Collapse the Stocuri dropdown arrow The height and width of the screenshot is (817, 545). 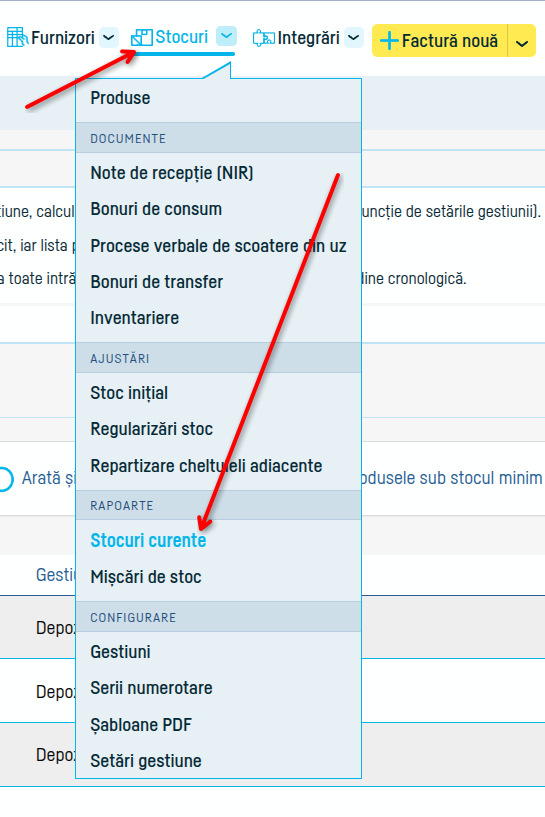click(226, 36)
